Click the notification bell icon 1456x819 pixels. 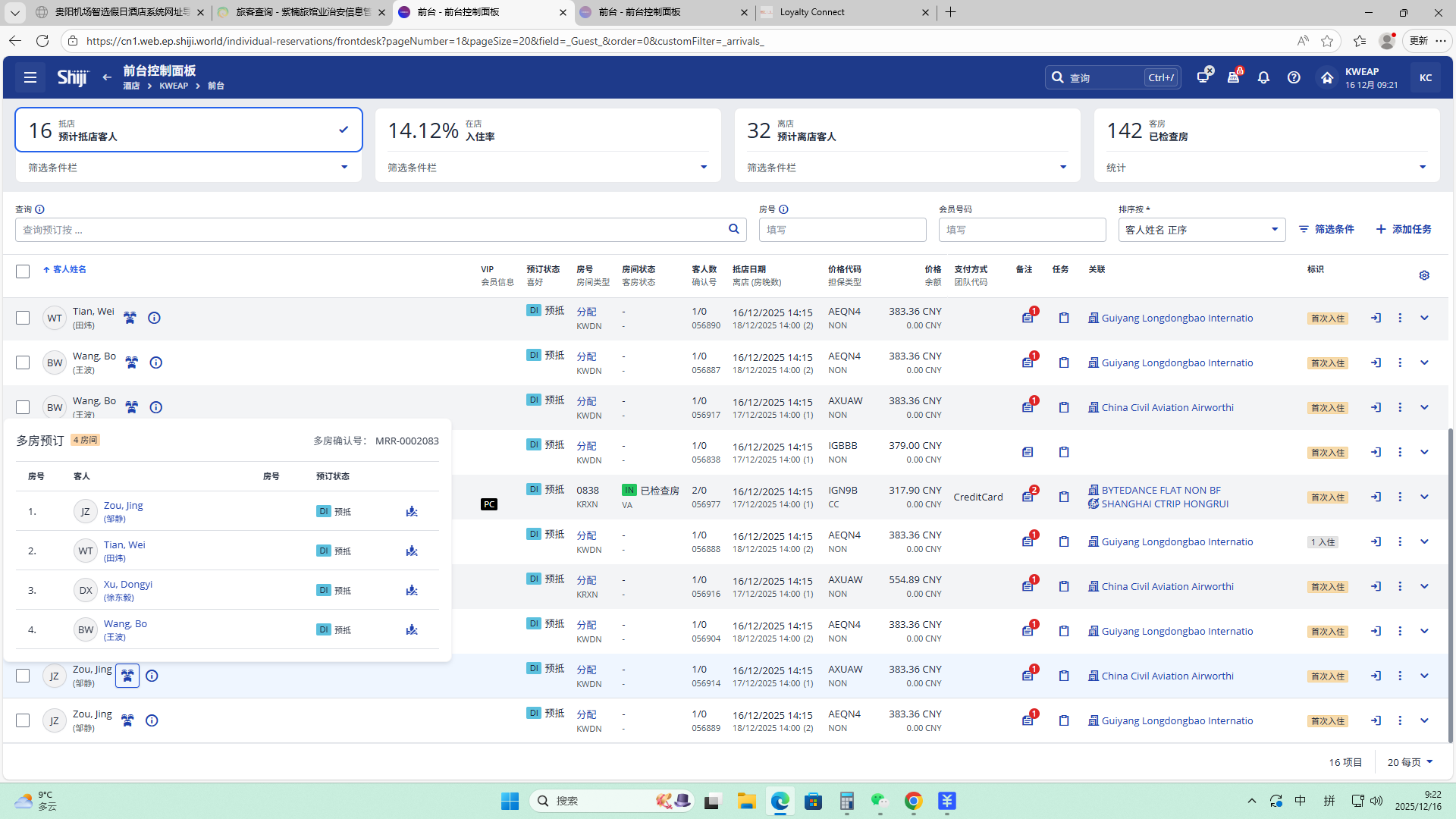1263,77
